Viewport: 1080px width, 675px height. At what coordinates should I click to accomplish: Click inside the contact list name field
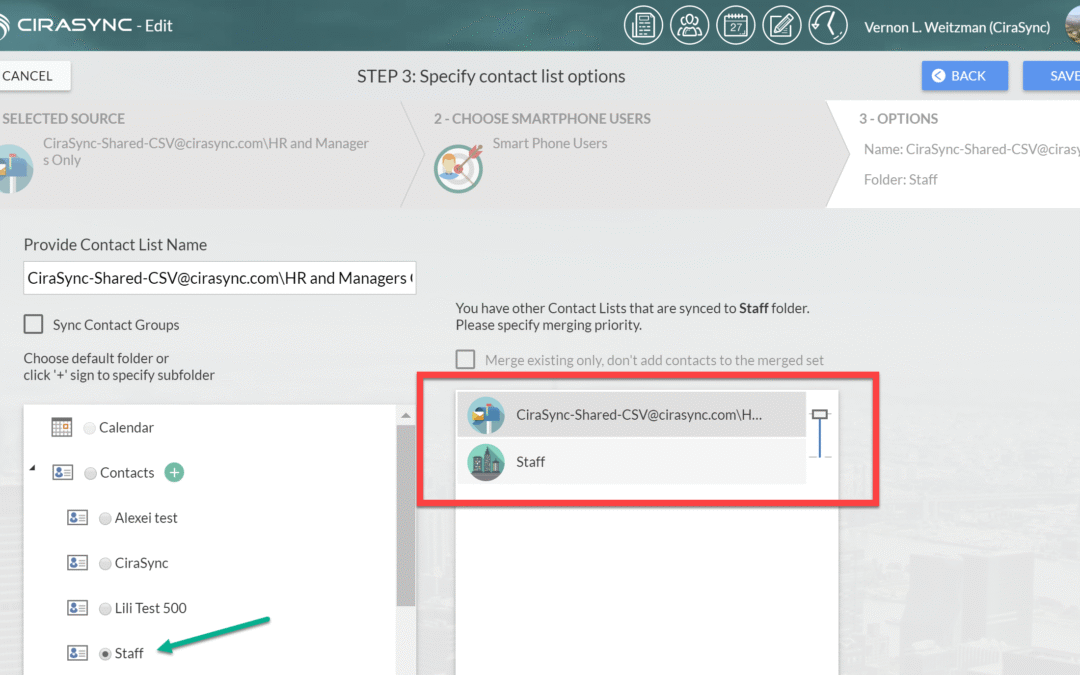pyautogui.click(x=219, y=277)
